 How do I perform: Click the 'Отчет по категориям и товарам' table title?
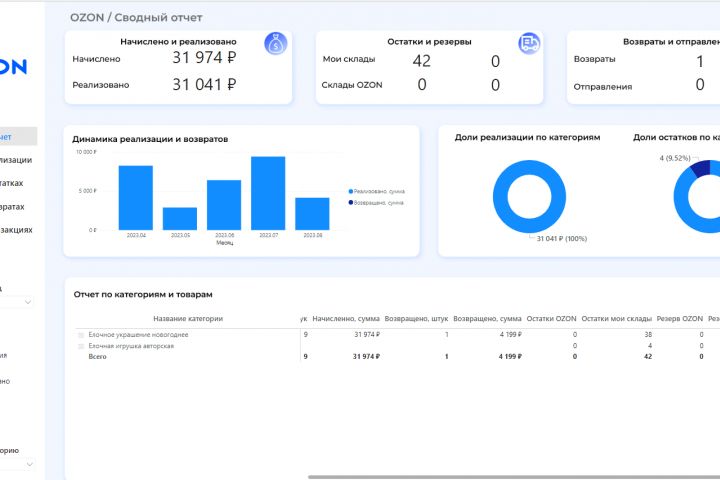pos(143,294)
